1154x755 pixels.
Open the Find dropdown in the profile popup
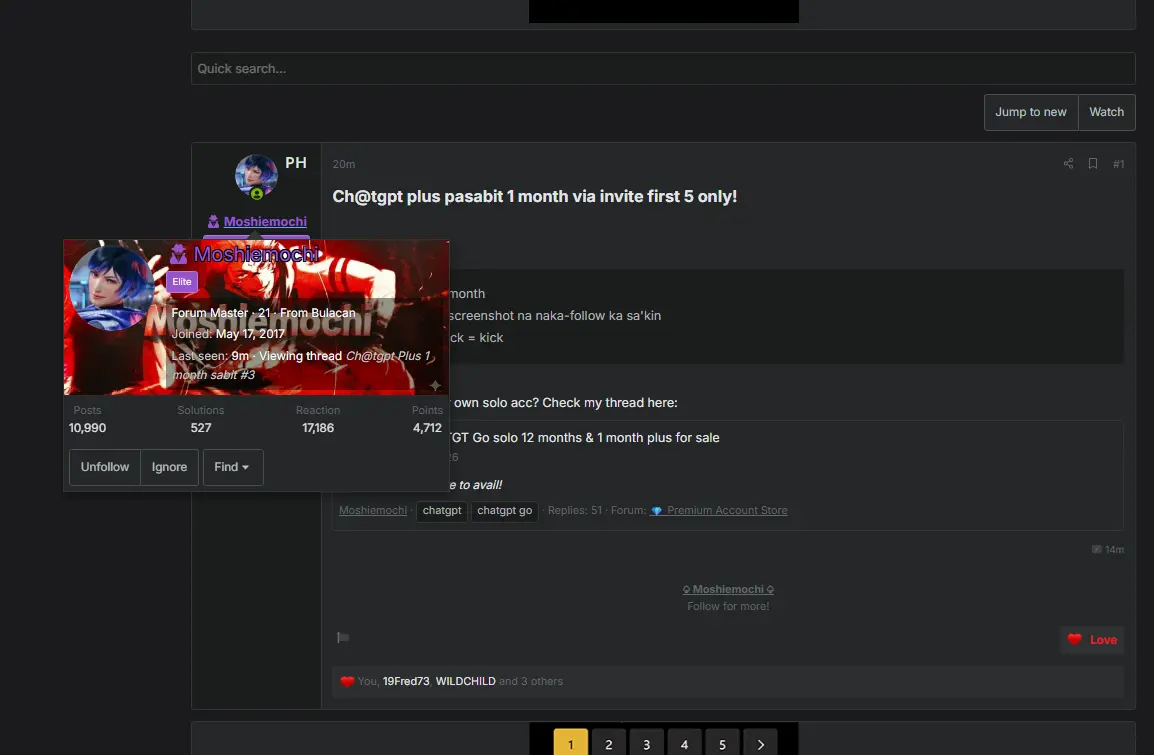[x=233, y=467]
